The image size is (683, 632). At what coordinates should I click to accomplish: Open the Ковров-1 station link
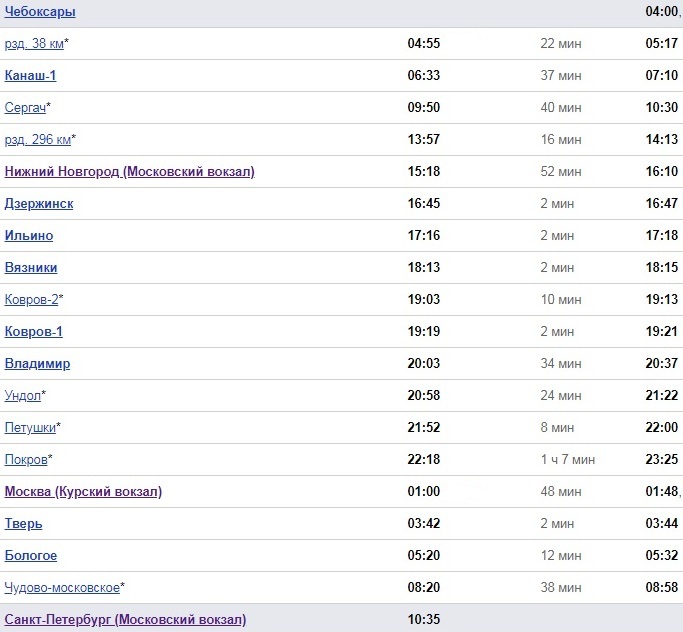[x=34, y=332]
